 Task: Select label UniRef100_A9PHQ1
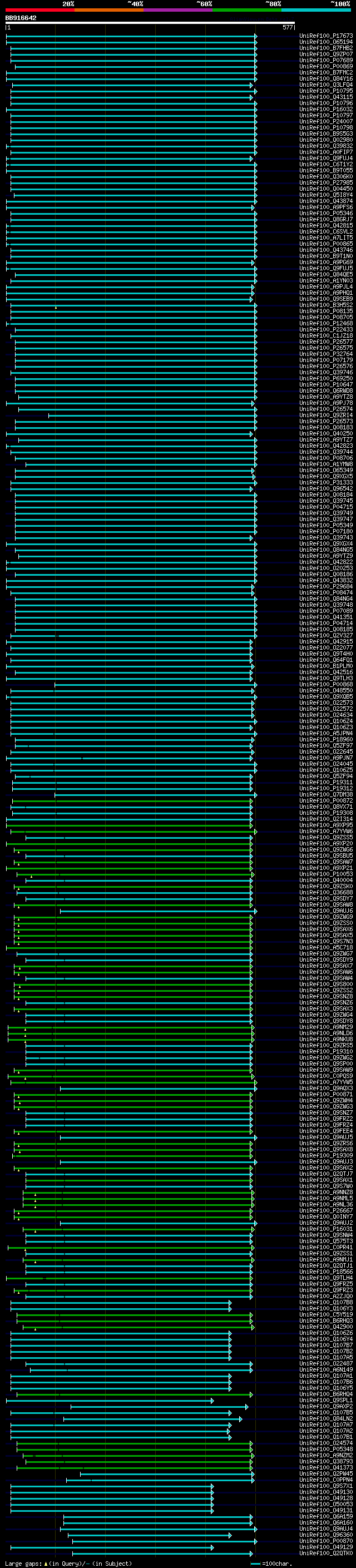[x=326, y=293]
